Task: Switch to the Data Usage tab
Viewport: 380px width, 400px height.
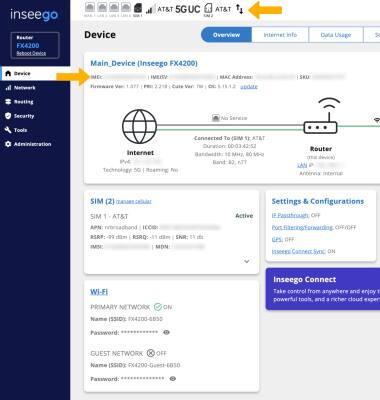Action: coord(336,35)
